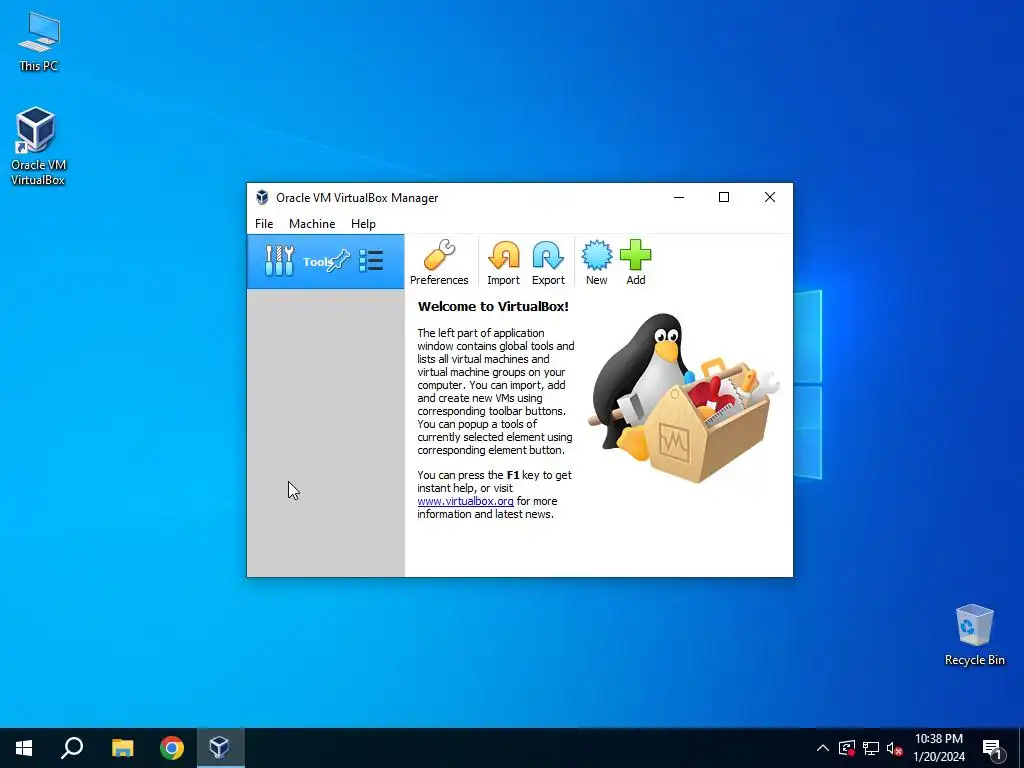Viewport: 1024px width, 768px height.
Task: Follow the www.virtualbox.org link
Action: (466, 501)
